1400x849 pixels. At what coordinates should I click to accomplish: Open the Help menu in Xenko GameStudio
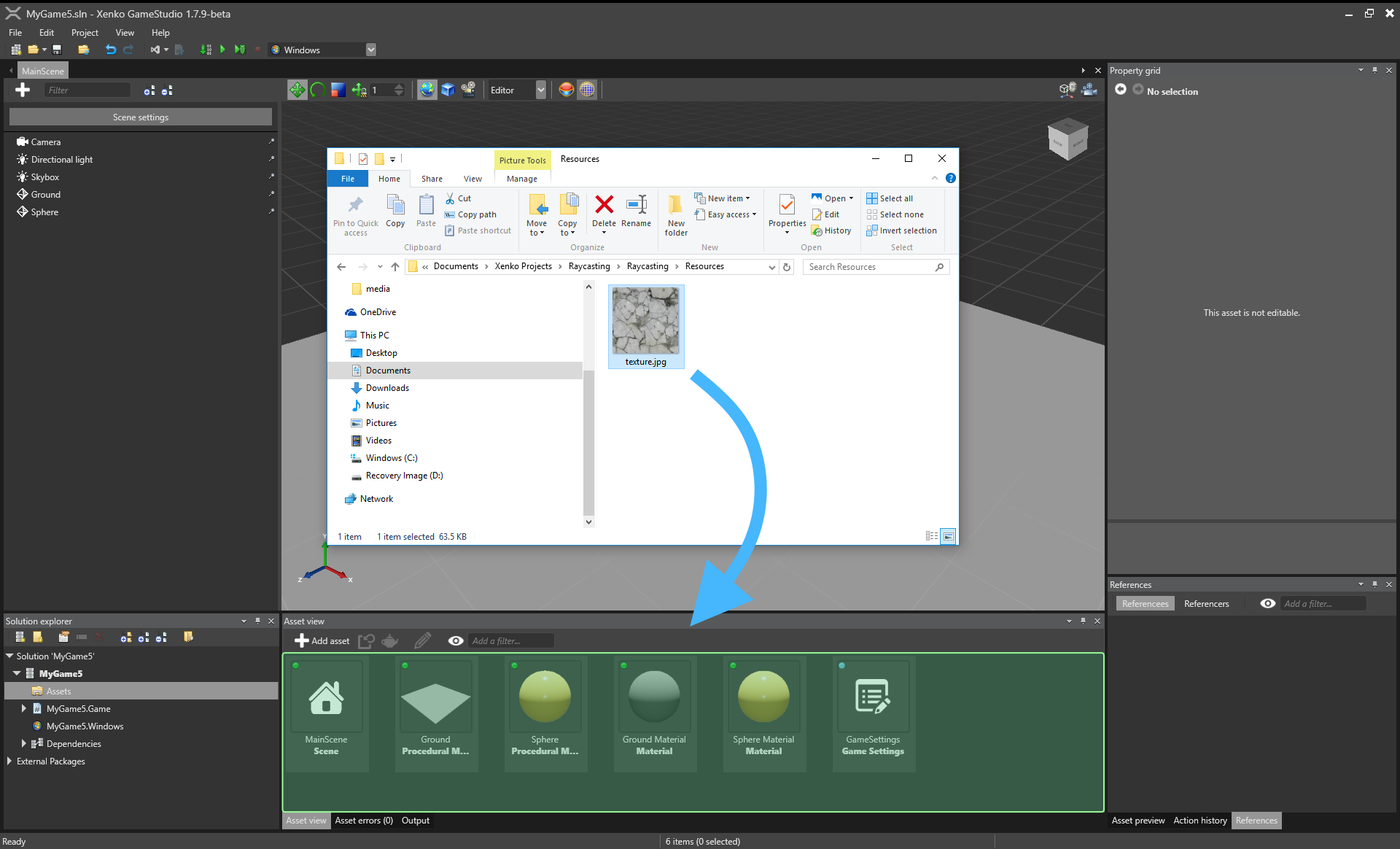(160, 32)
